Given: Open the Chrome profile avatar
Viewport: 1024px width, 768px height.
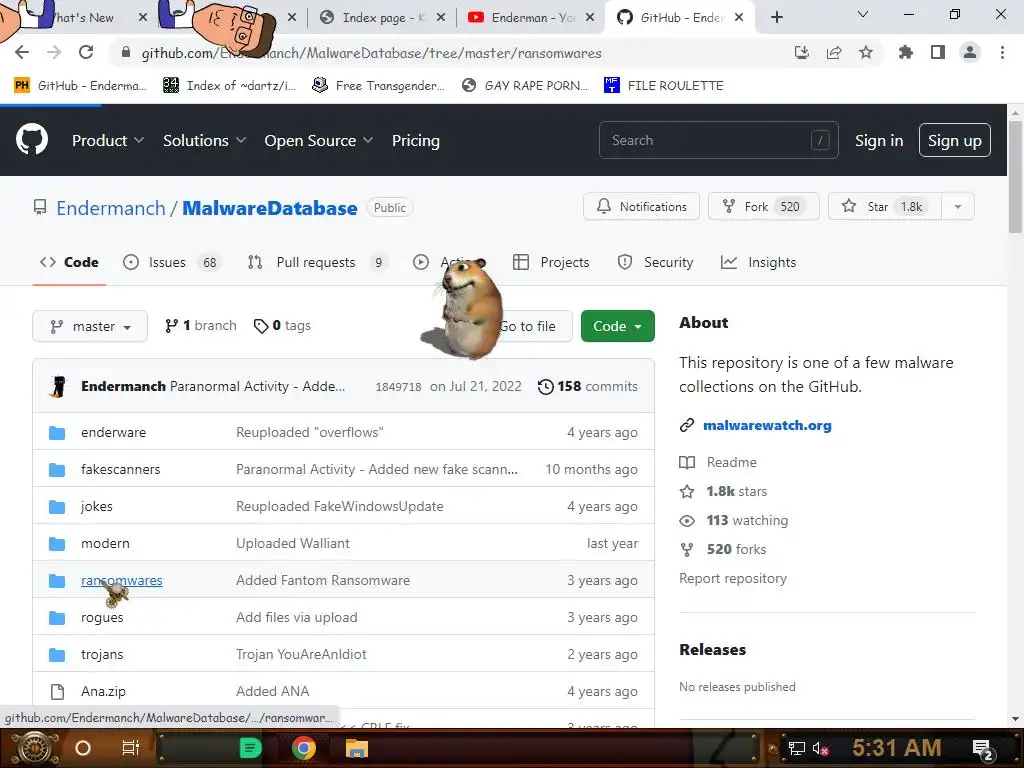Looking at the screenshot, I should 970,52.
